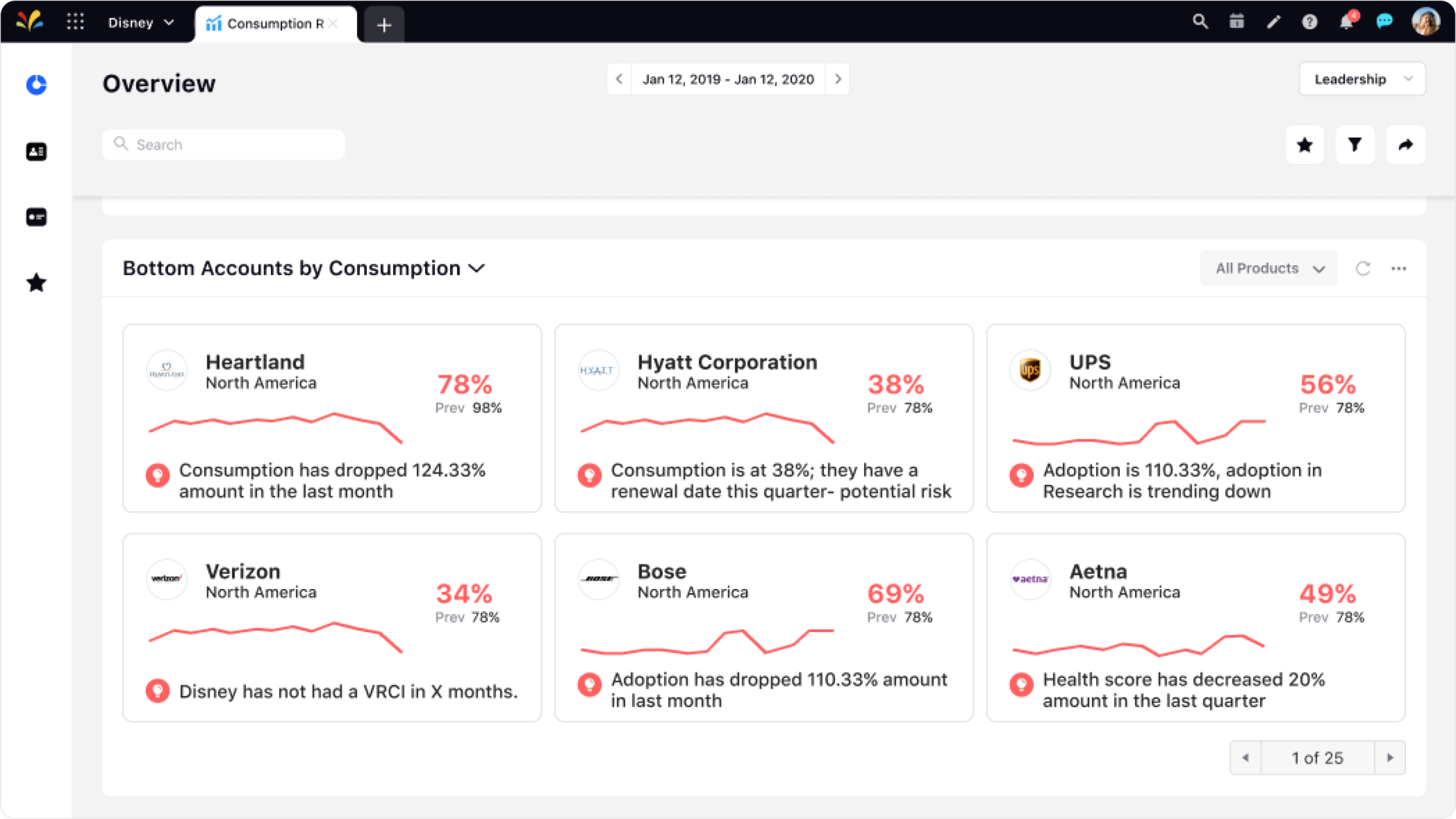Click UPS insight lightbulb icon
The height and width of the screenshot is (819, 1456).
tap(1021, 475)
